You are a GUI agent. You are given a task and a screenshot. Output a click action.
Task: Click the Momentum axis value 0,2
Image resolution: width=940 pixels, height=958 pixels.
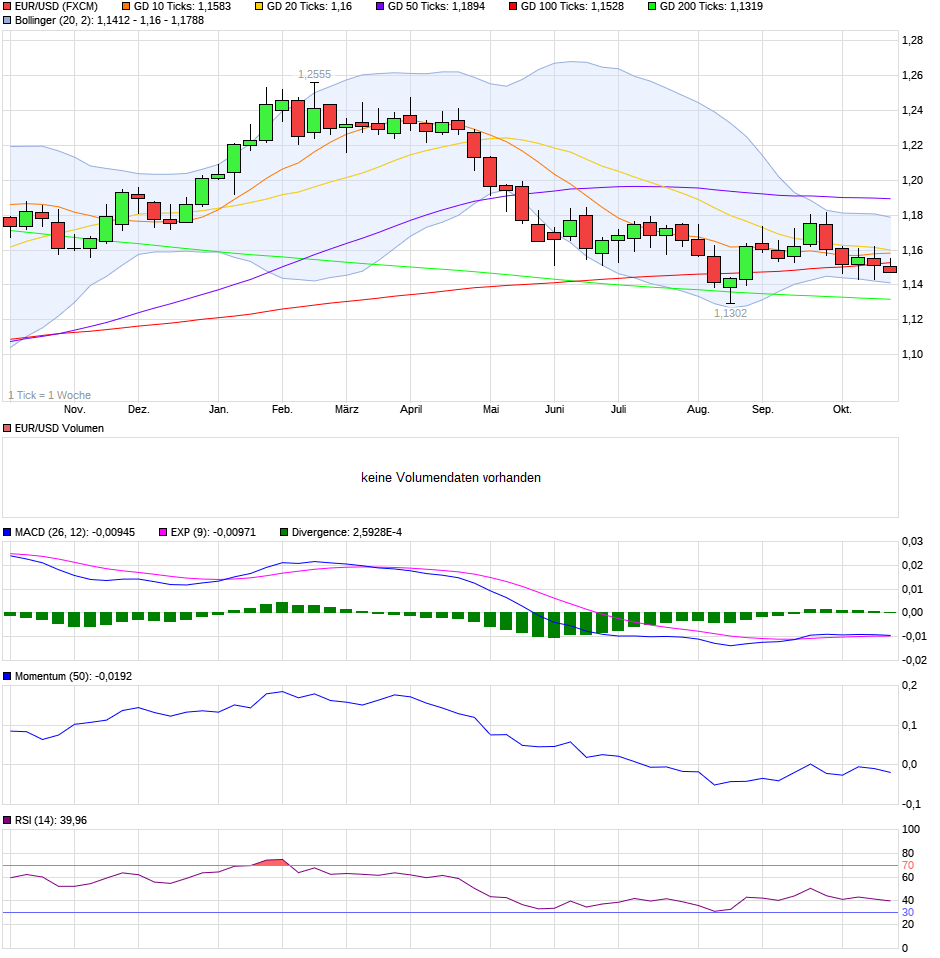pyautogui.click(x=909, y=686)
